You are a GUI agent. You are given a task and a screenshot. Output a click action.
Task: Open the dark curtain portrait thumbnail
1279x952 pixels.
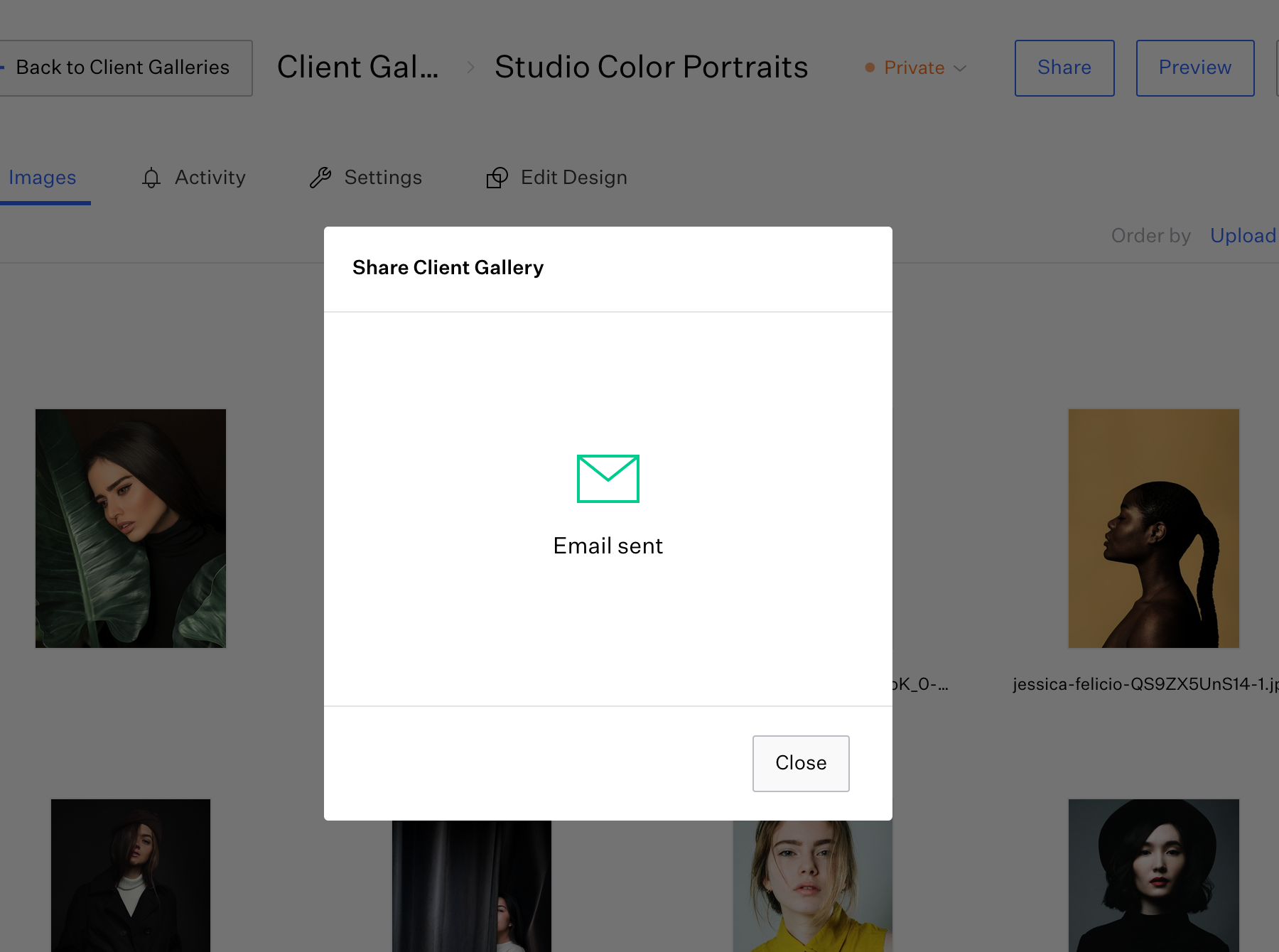(471, 886)
